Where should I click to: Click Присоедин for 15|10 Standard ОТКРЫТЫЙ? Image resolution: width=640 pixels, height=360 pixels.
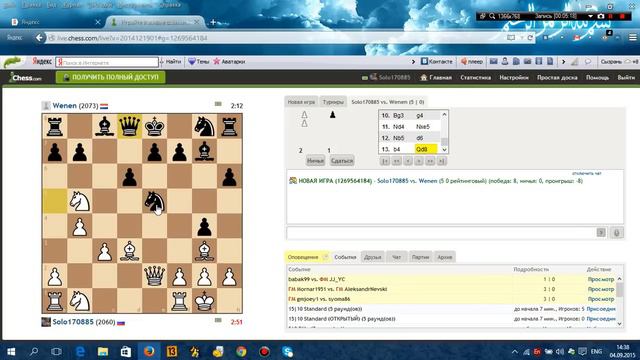pyautogui.click(x=601, y=319)
